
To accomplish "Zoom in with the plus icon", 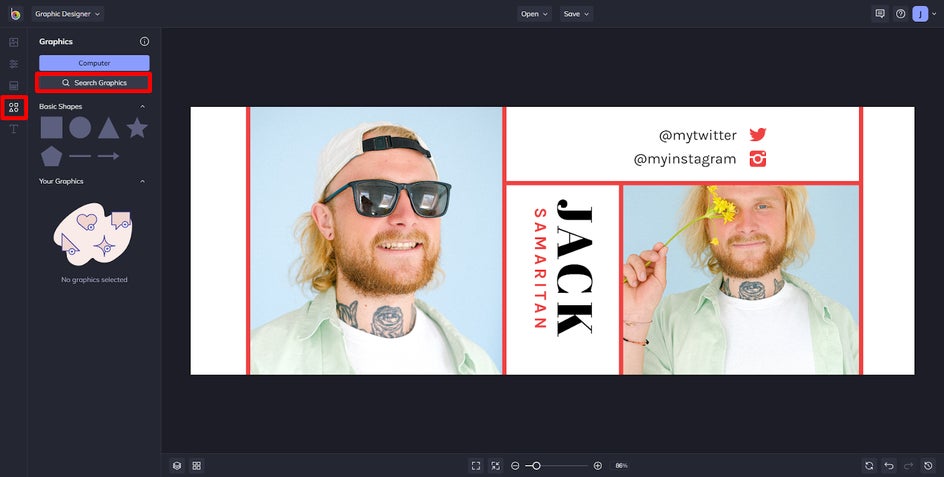I will pyautogui.click(x=598, y=466).
